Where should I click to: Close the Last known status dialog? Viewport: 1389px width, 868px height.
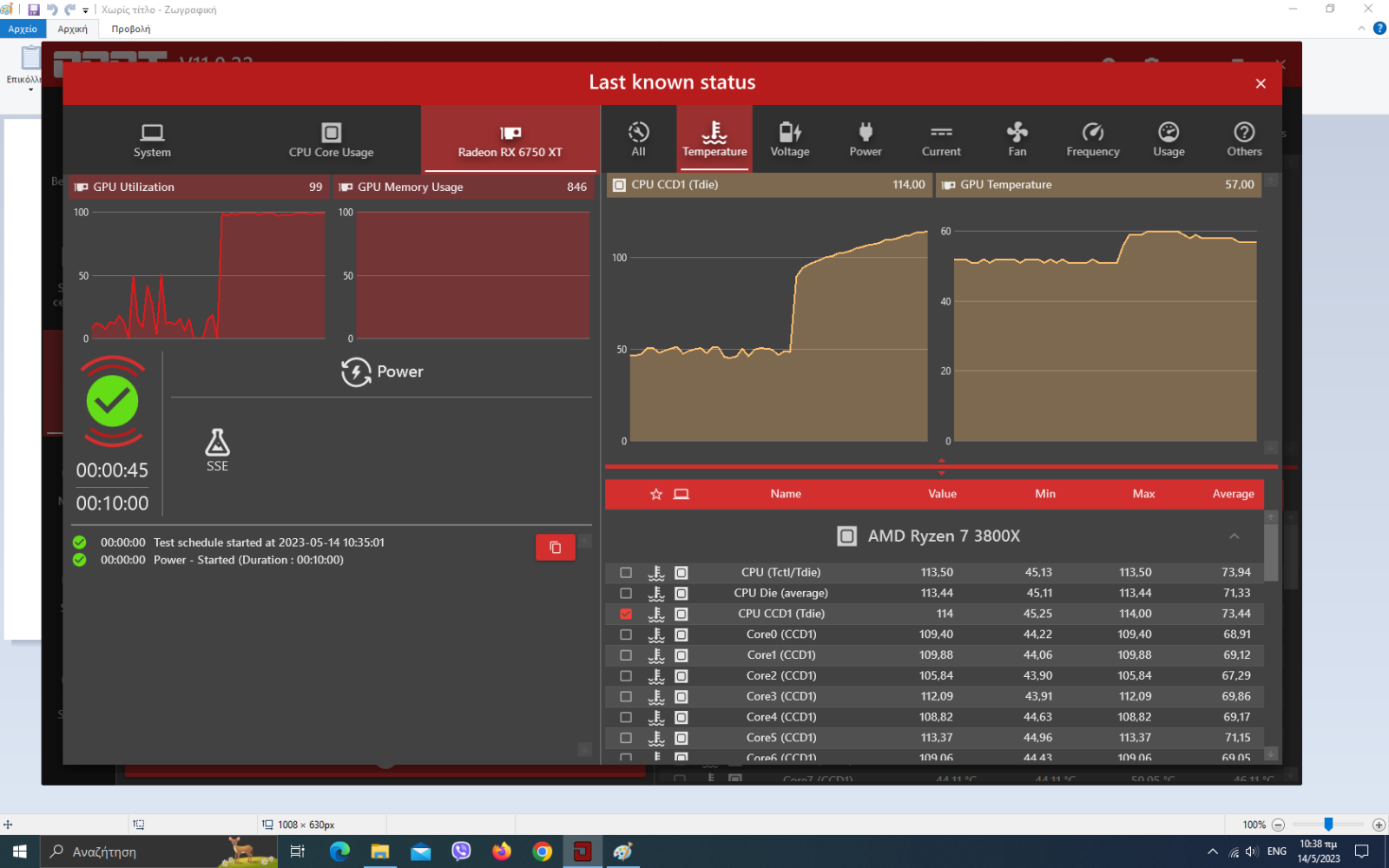point(1261,83)
